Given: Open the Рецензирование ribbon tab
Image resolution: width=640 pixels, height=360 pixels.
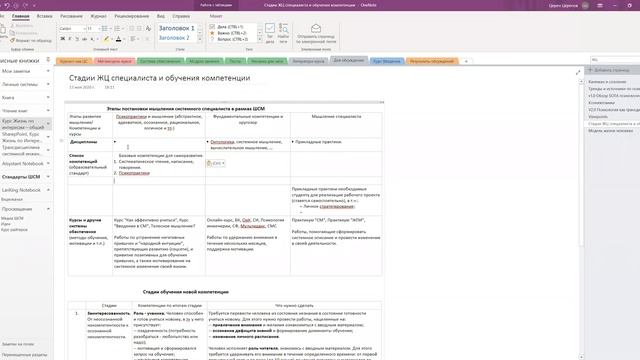Looking at the screenshot, I should (x=131, y=16).
